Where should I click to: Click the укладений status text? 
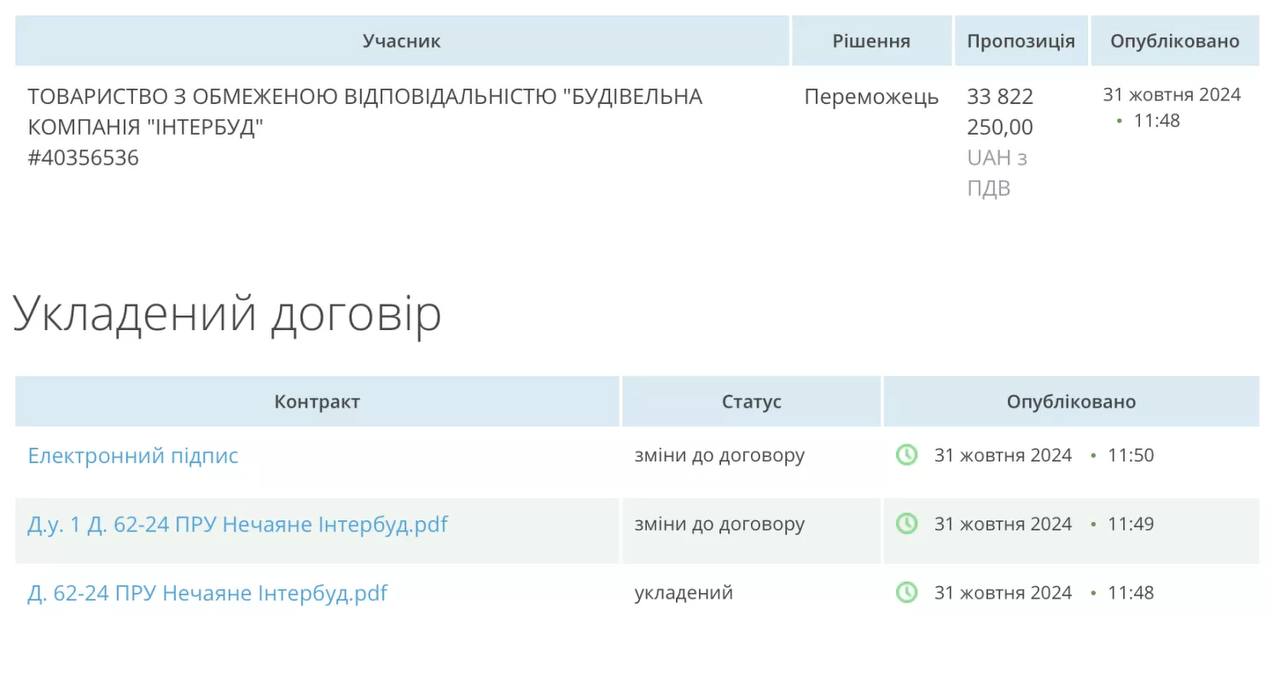coord(683,593)
